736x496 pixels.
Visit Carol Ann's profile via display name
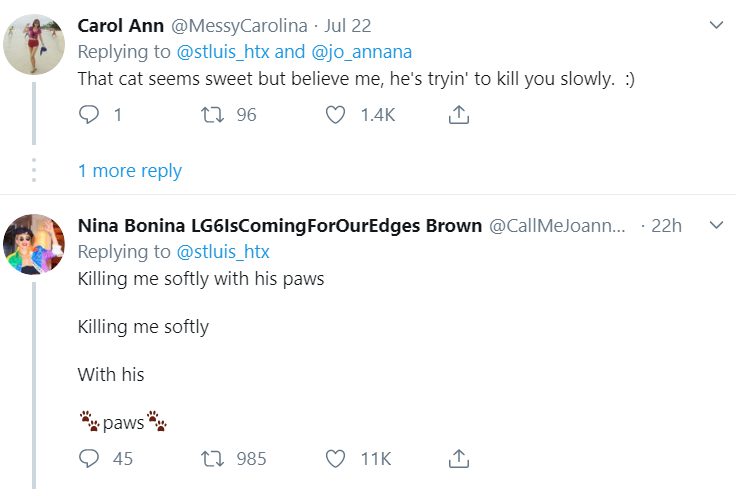pos(121,26)
